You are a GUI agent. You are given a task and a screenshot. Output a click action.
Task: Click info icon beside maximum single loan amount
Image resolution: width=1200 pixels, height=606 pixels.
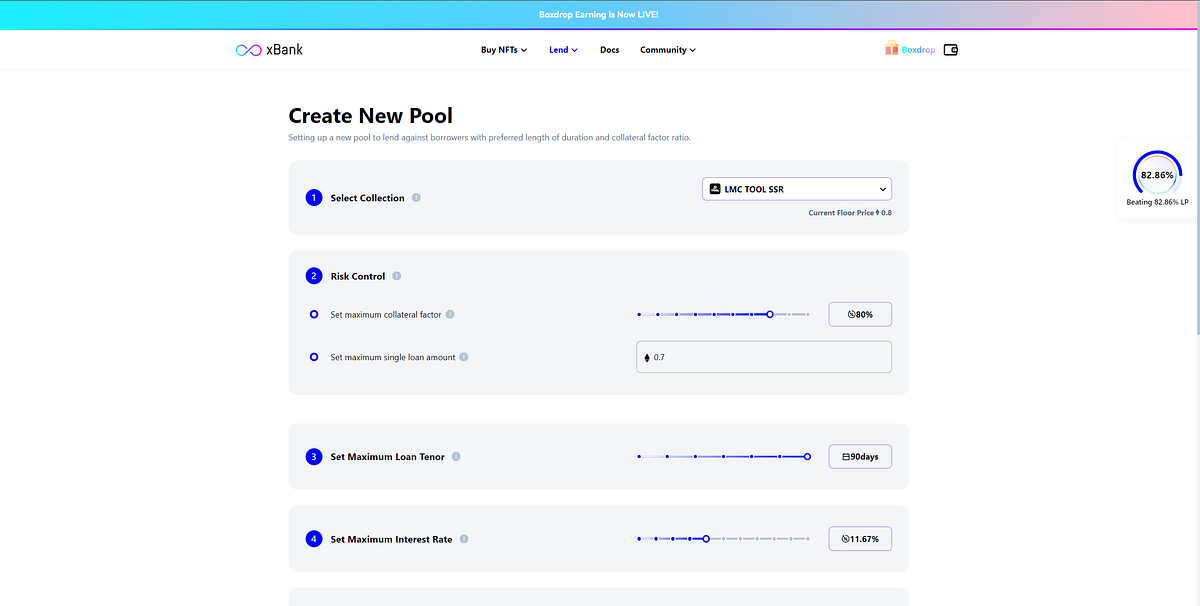464,357
